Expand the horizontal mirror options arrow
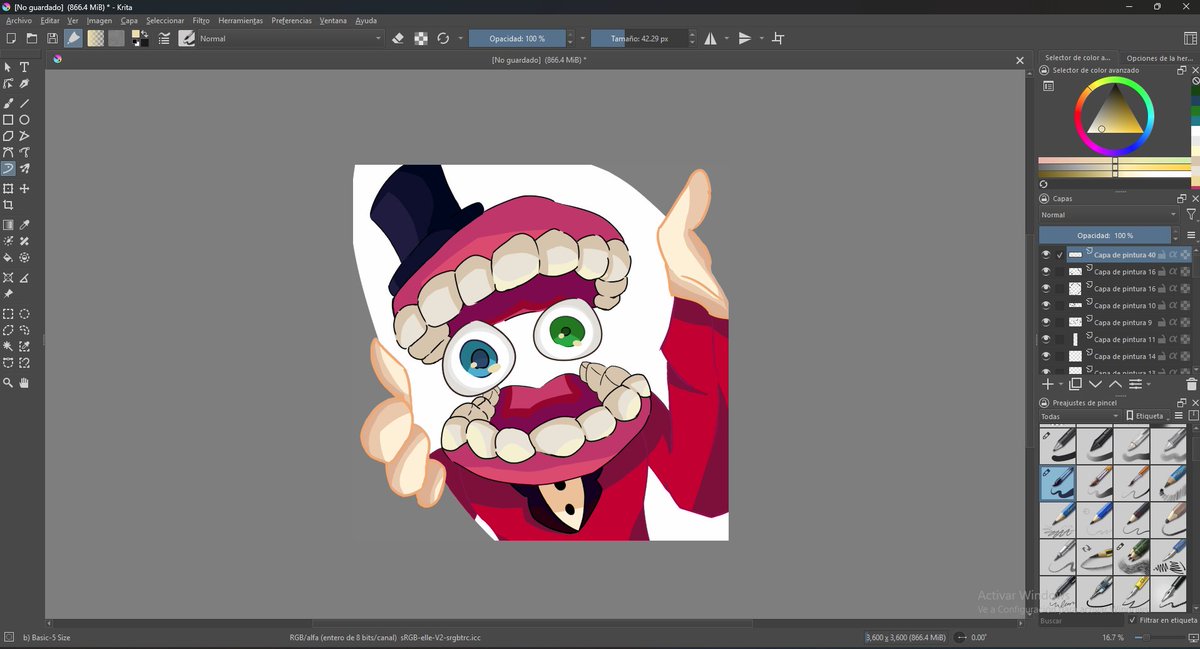The height and width of the screenshot is (649, 1200). tap(726, 38)
